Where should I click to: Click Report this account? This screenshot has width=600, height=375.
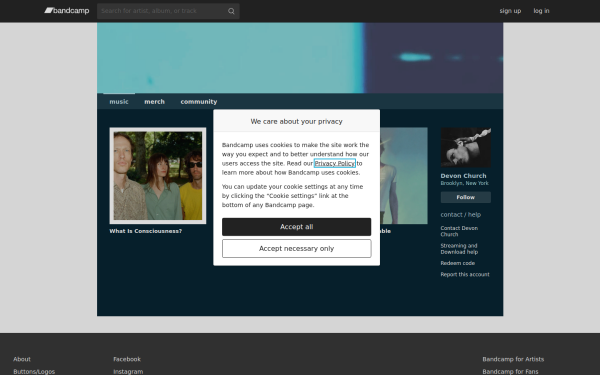click(x=465, y=274)
